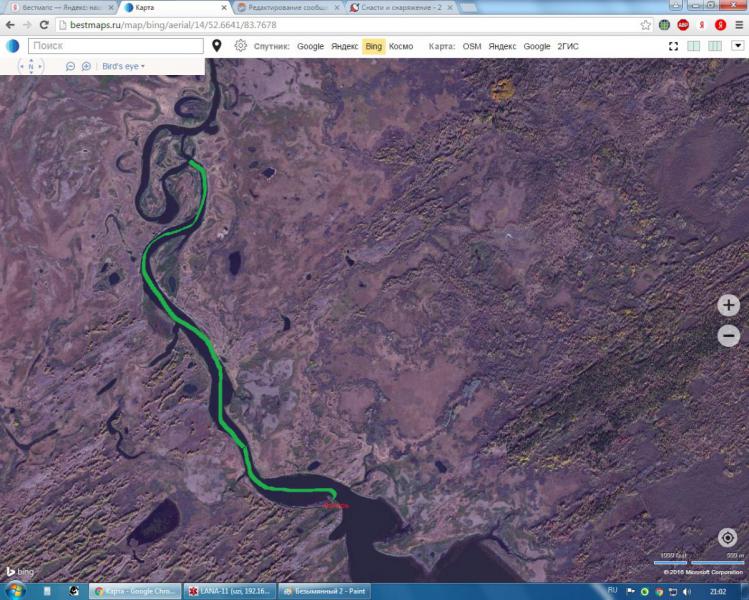
Task: Choose the 2ГИС map layer
Action: [568, 46]
